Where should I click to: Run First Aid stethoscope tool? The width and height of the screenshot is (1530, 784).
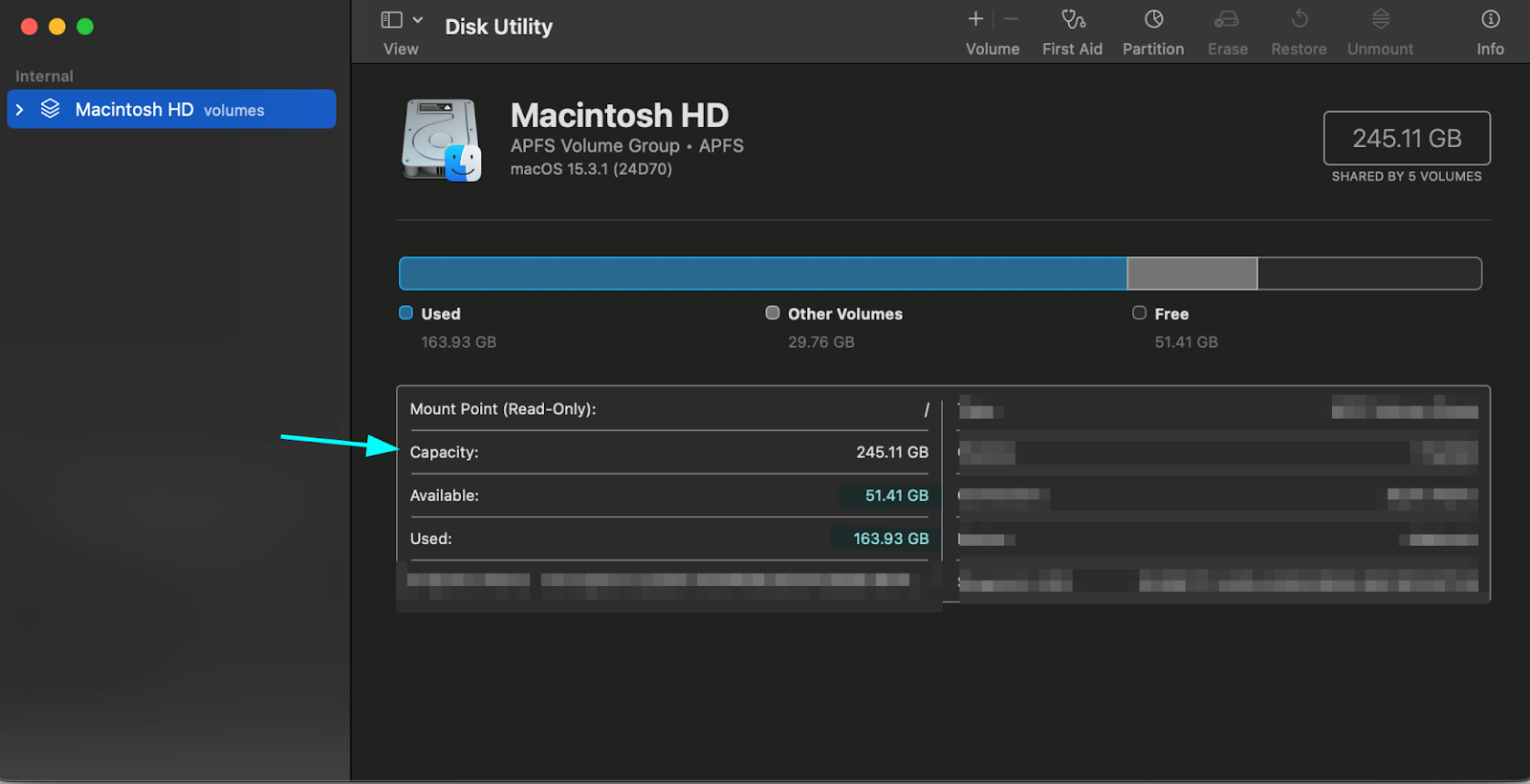tap(1073, 19)
